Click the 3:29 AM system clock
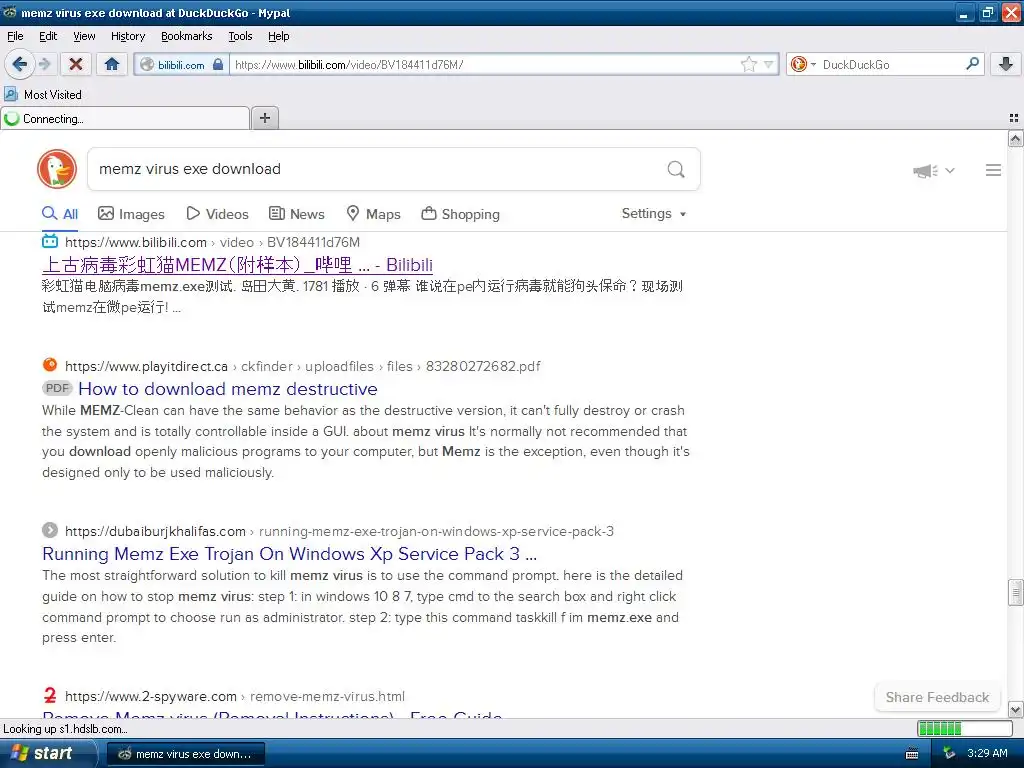 (x=987, y=754)
